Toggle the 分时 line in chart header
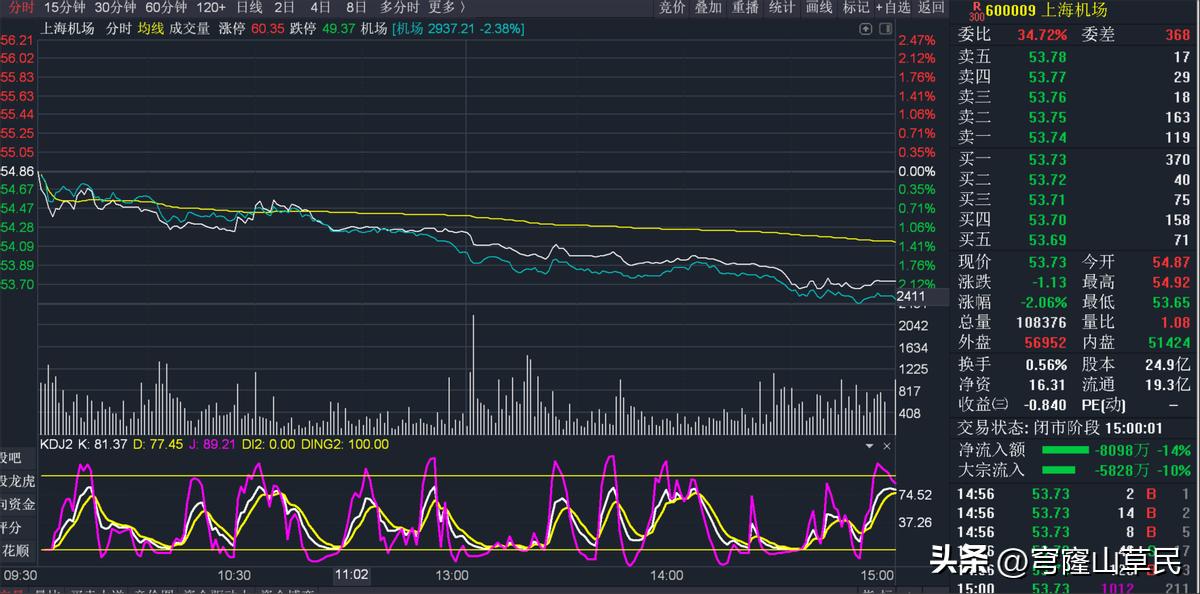The width and height of the screenshot is (1200, 594). [118, 29]
